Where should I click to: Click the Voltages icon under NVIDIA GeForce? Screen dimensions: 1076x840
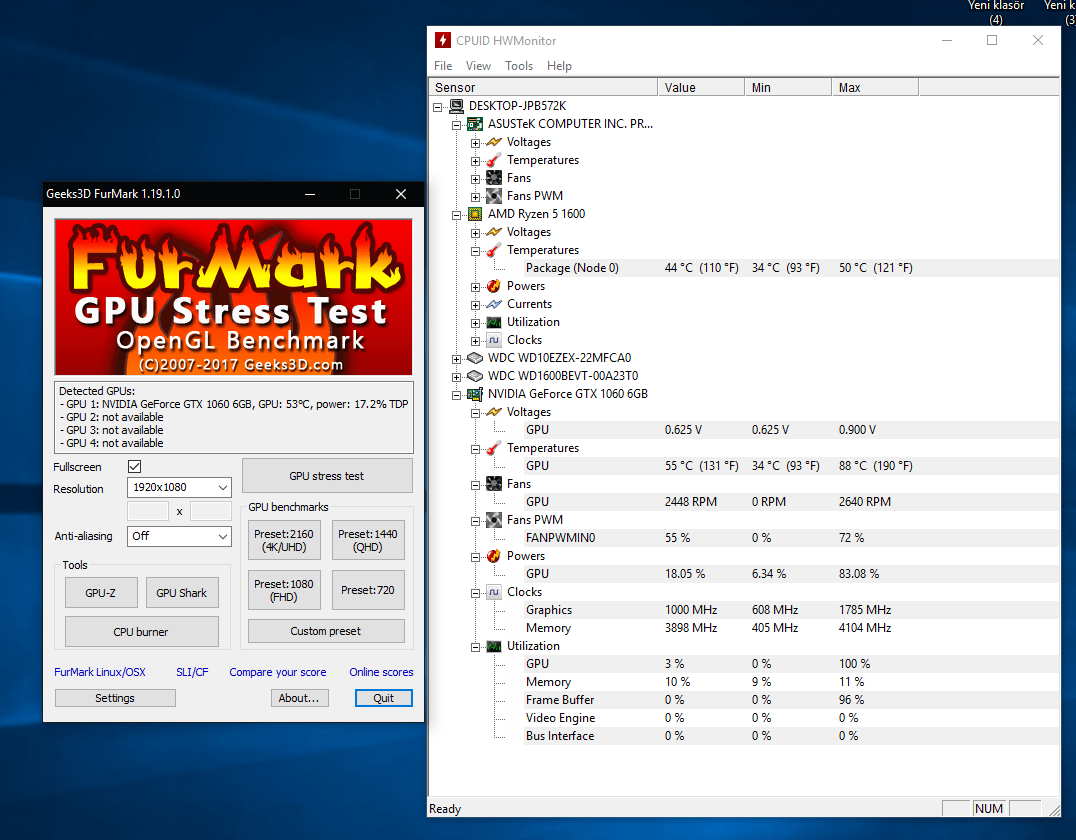coord(494,412)
